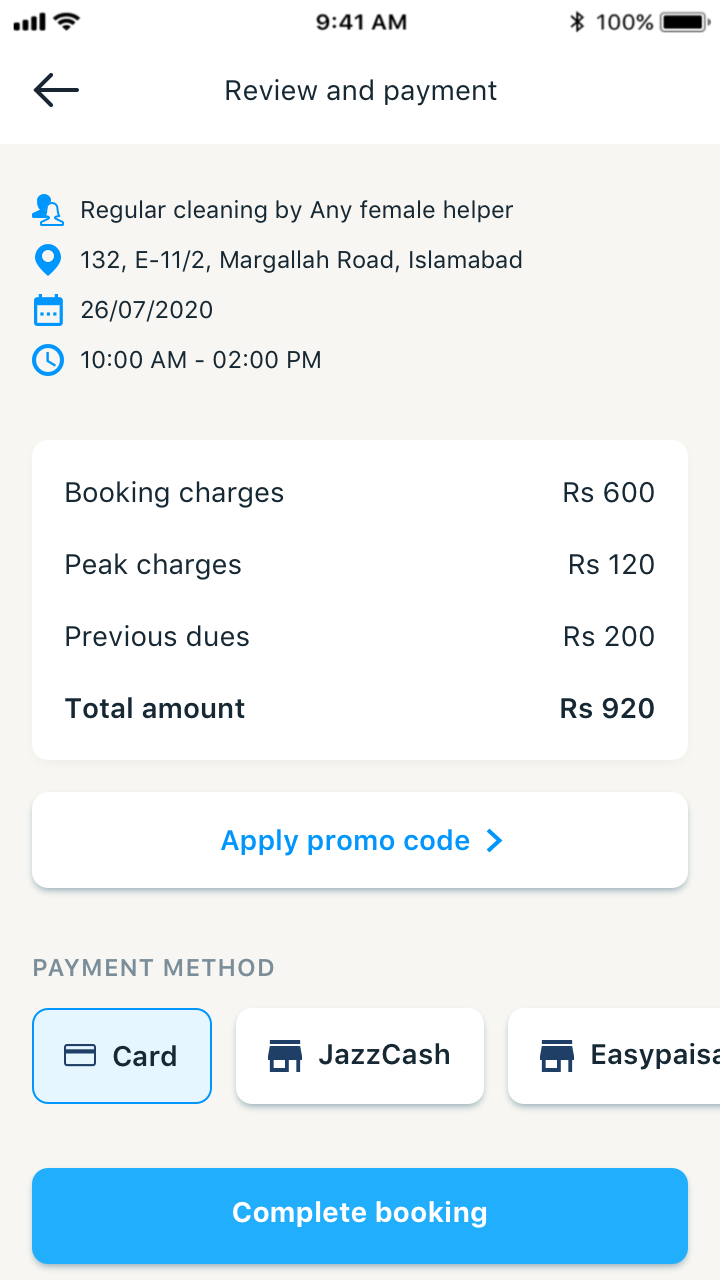Click the location pin icon
This screenshot has width=720, height=1280.
pos(48,260)
